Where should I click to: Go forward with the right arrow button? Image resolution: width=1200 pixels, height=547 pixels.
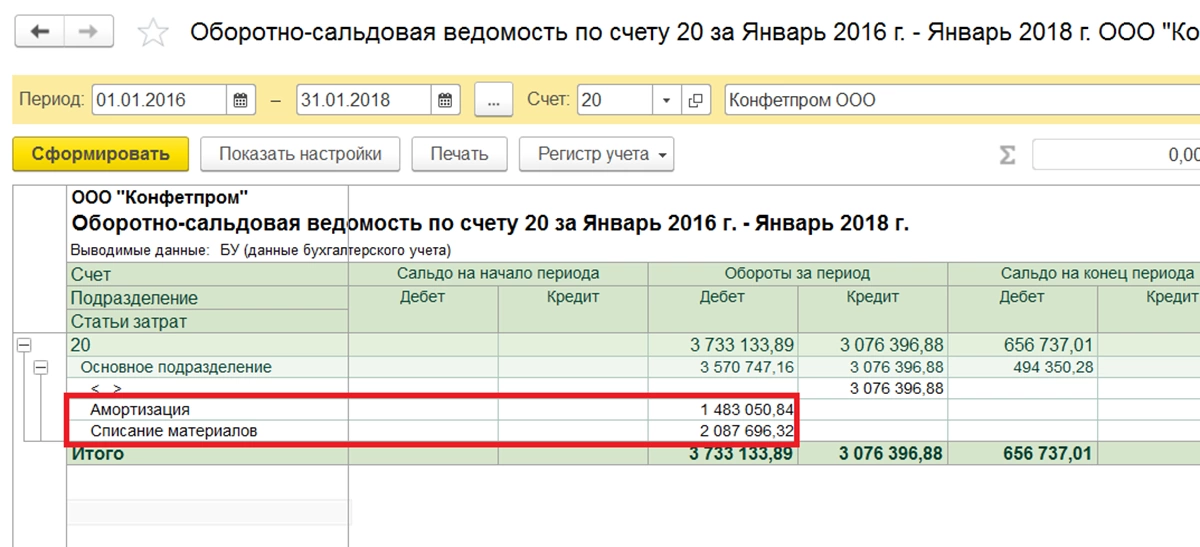tap(89, 32)
